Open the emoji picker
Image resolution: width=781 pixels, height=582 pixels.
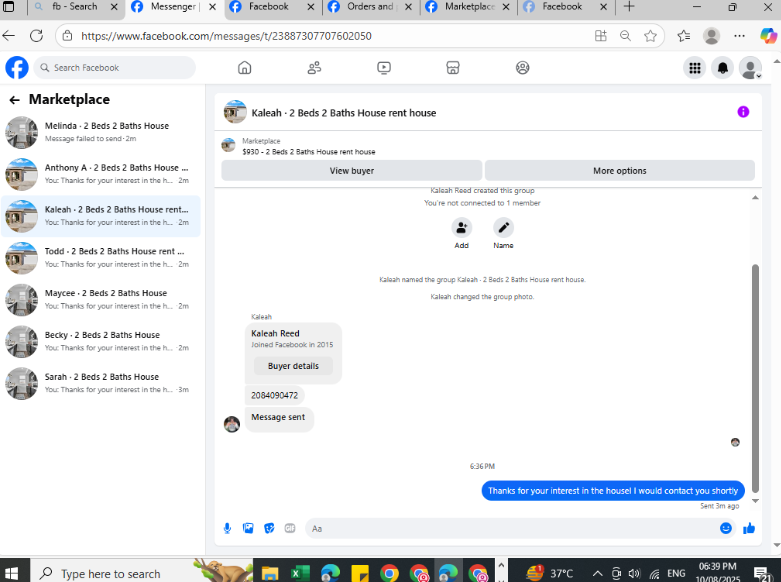(726, 528)
